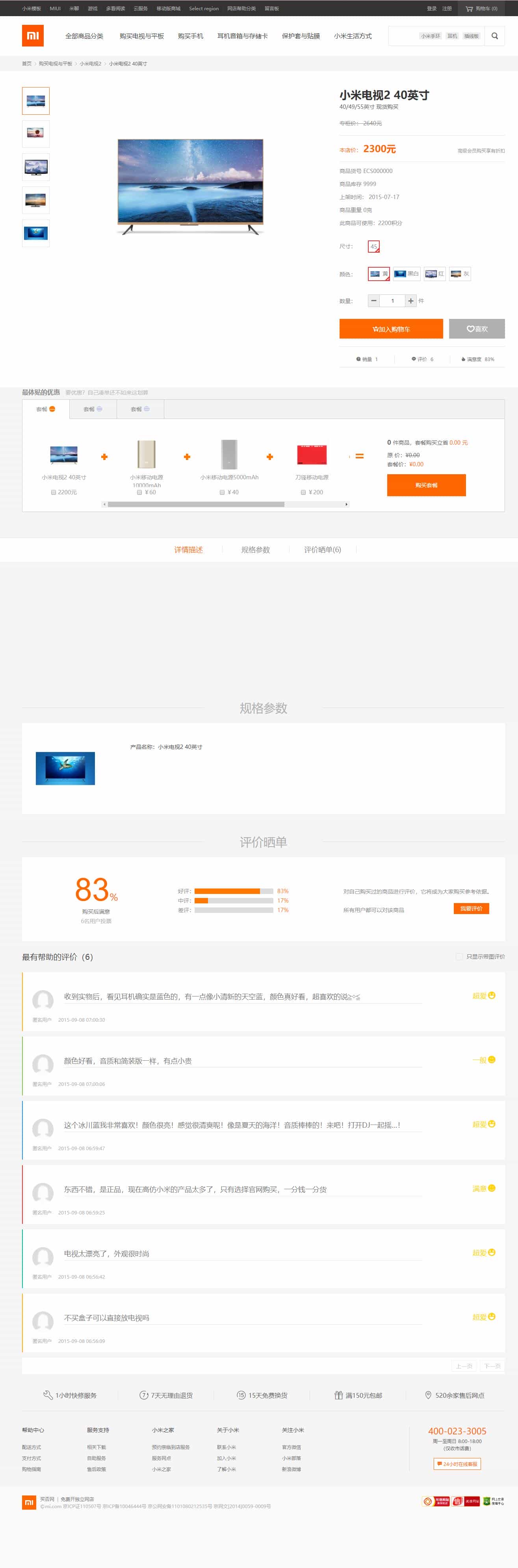This screenshot has height=1568, width=518.
Task: Switch to 评价晒单(6) tab
Action: pyautogui.click(x=322, y=549)
